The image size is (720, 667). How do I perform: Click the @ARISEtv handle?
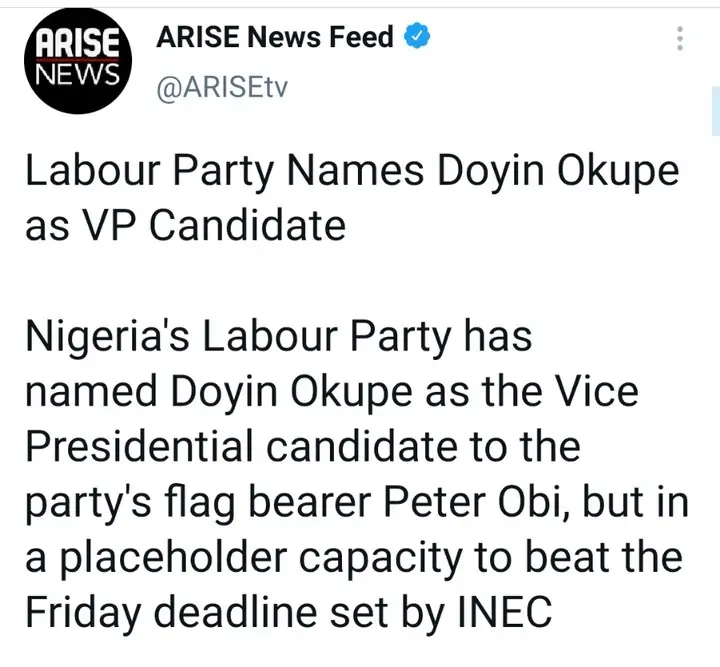(222, 90)
